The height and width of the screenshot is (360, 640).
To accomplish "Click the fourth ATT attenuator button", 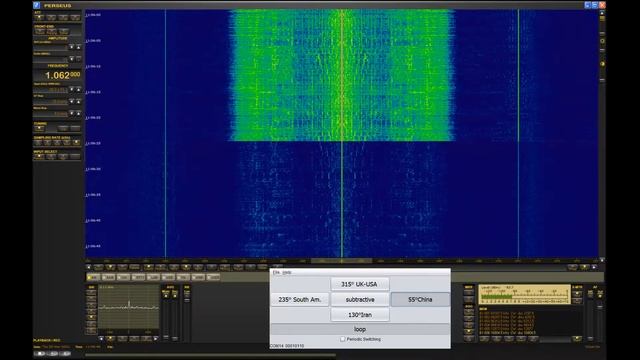I will (75, 18).
